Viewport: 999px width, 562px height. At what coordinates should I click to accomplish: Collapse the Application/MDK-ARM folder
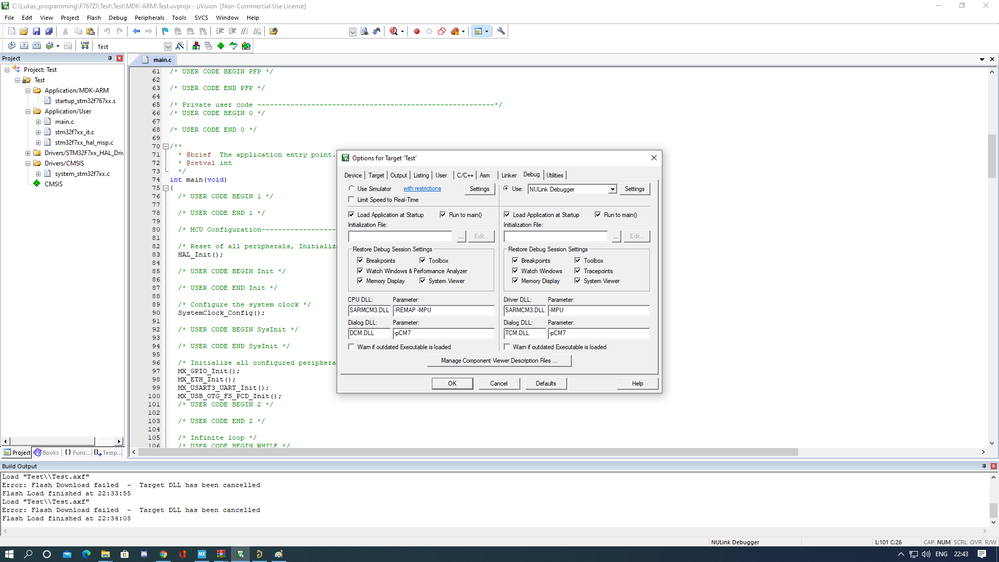[x=28, y=90]
